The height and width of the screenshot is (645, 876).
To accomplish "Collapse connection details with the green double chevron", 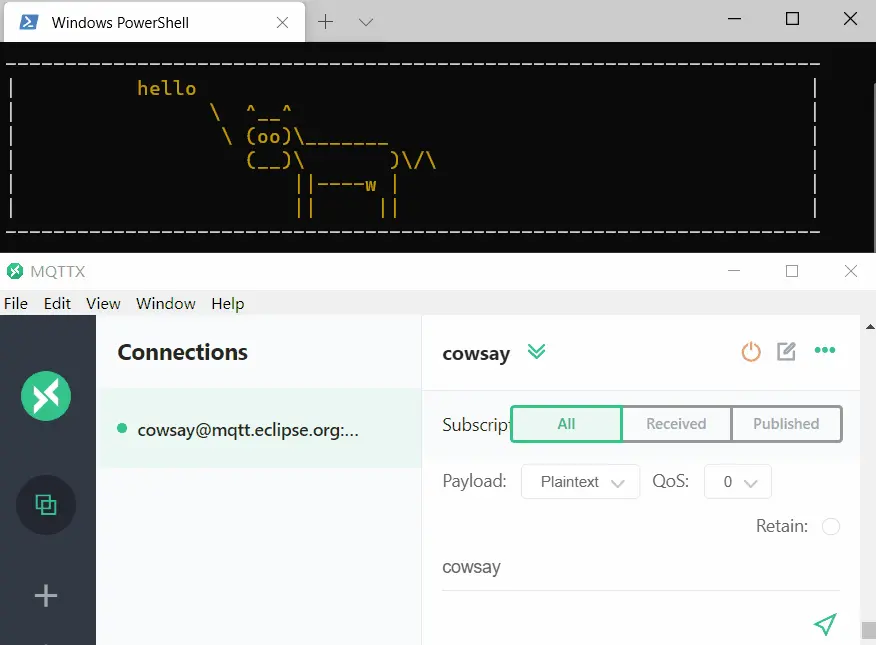I will [x=536, y=351].
